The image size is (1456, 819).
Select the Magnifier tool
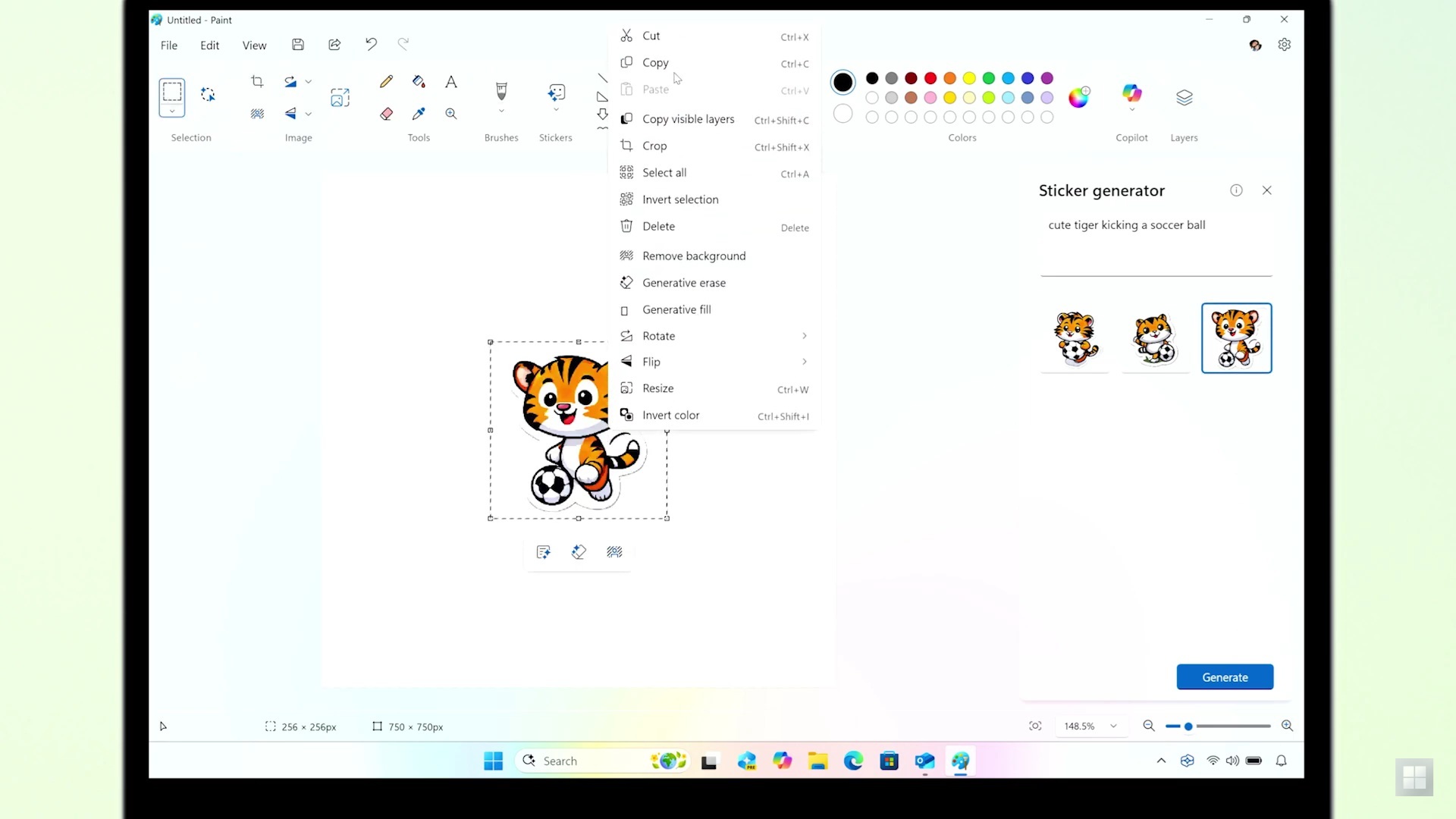point(451,114)
